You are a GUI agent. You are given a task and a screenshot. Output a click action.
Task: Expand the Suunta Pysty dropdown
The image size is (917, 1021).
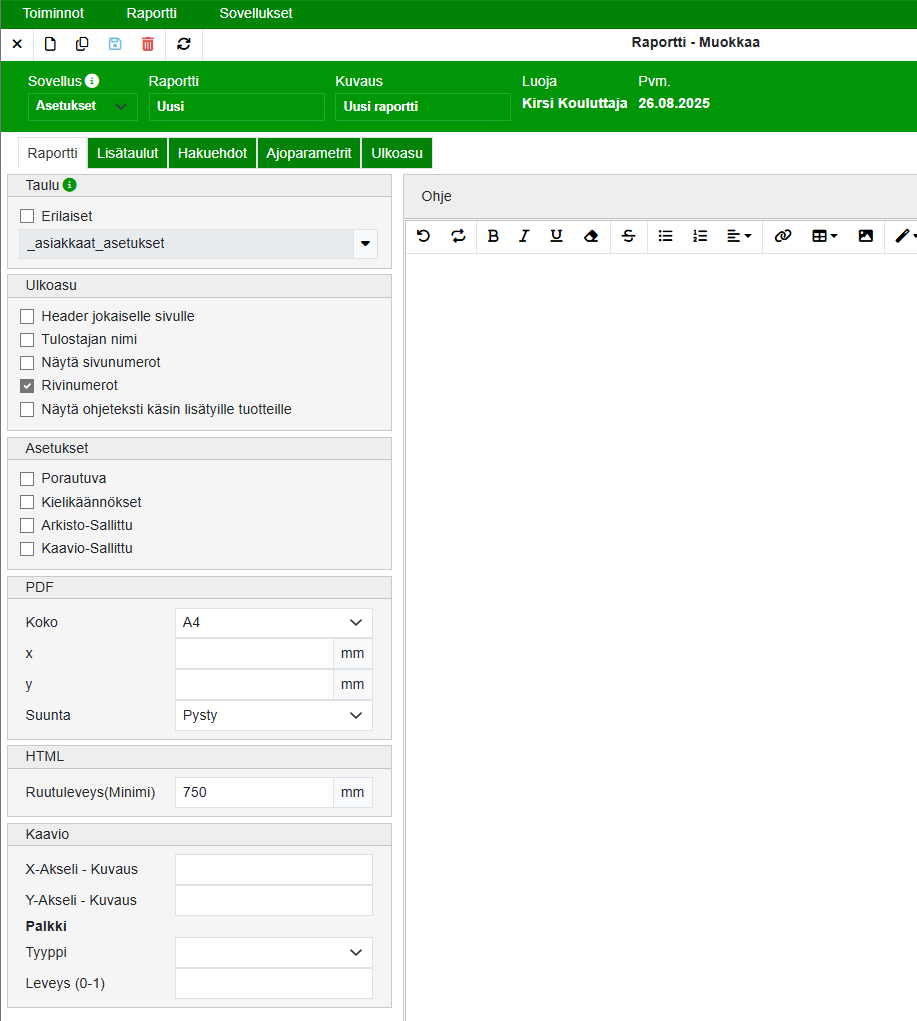point(273,716)
